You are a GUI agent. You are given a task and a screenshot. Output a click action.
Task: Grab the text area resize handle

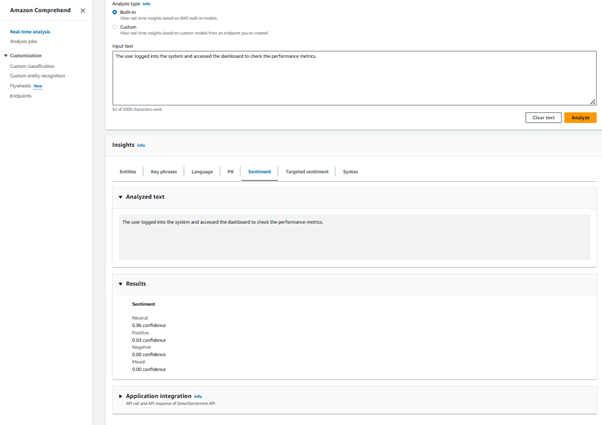tap(593, 102)
